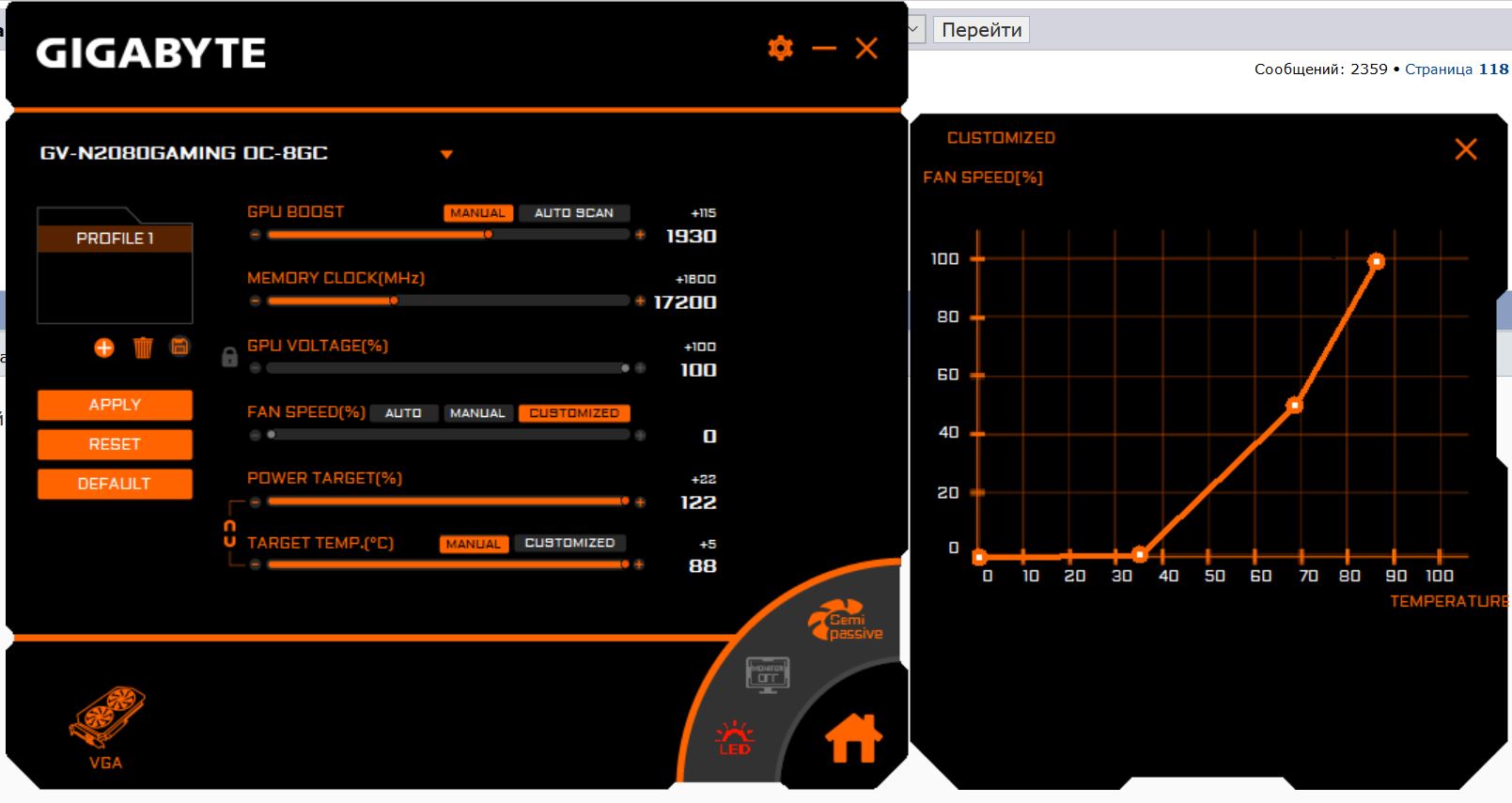Click the Перейти button in browser
Viewport: 1512px width, 803px height.
(x=981, y=30)
